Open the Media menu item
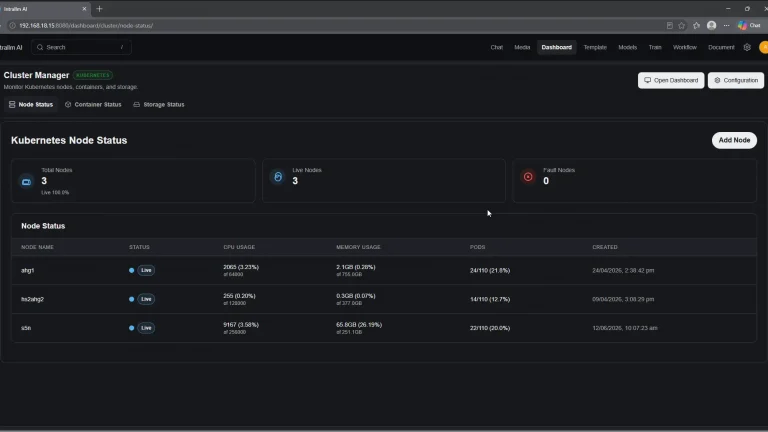The width and height of the screenshot is (768, 432). tap(522, 48)
